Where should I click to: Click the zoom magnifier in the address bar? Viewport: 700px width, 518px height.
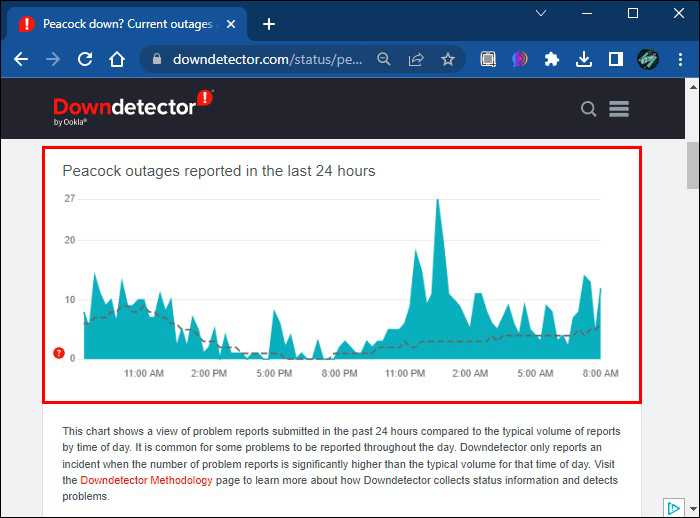coord(383,59)
